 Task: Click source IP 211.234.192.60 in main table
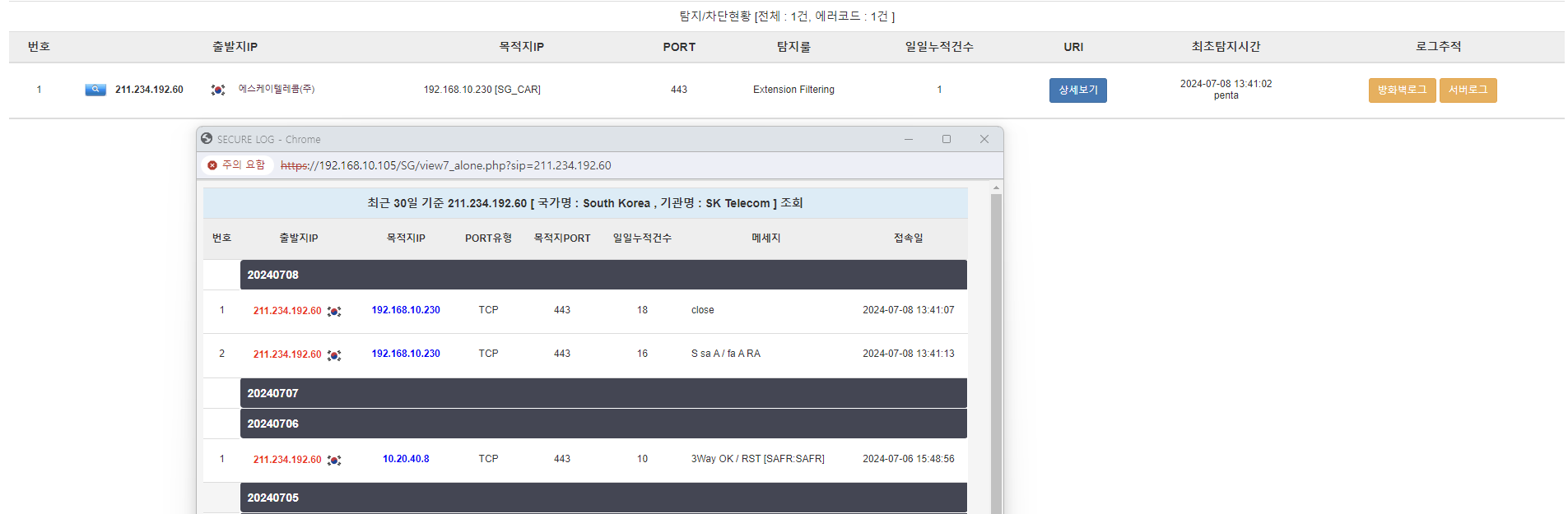pyautogui.click(x=149, y=90)
